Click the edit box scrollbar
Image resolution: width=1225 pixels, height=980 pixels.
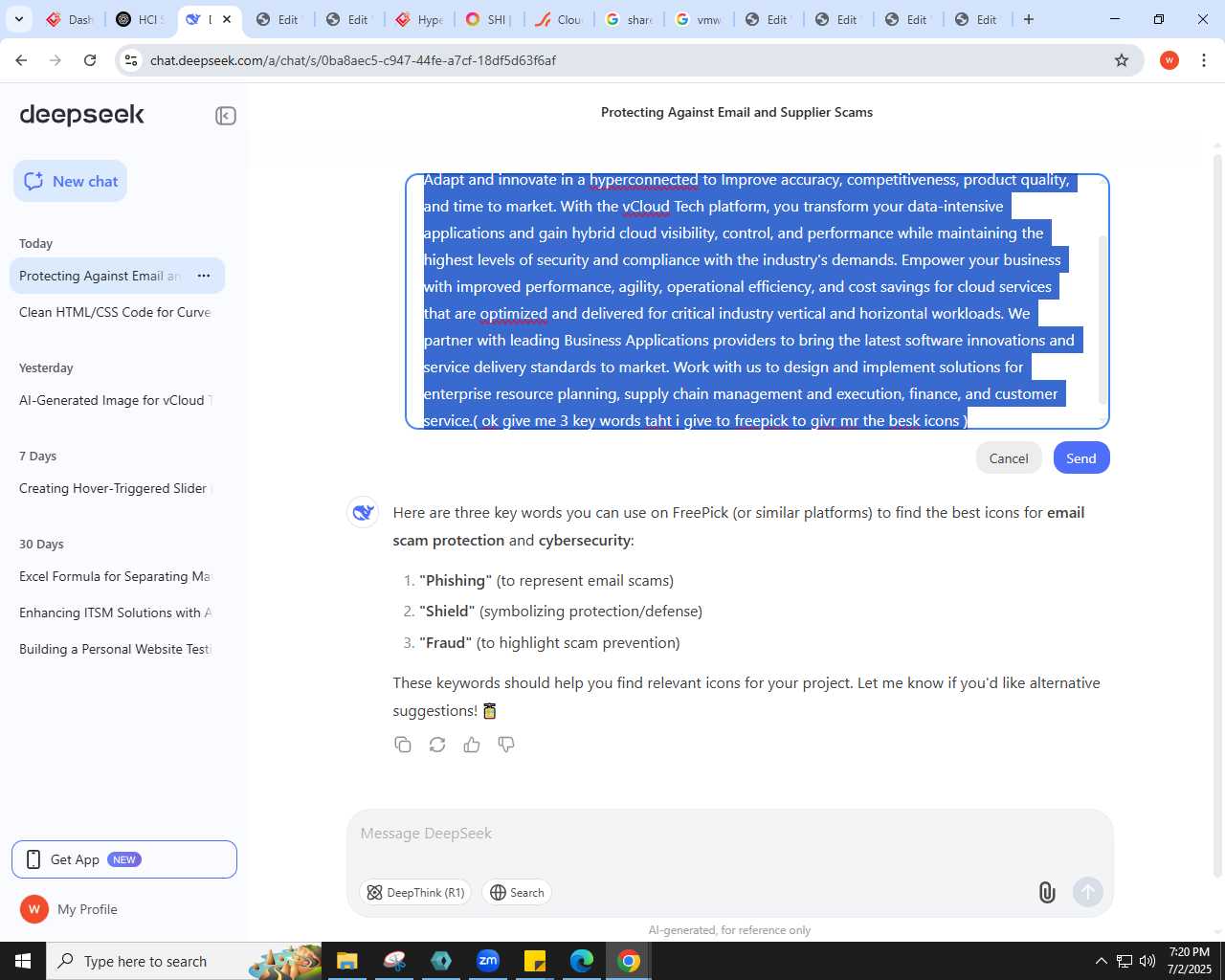point(1102,320)
